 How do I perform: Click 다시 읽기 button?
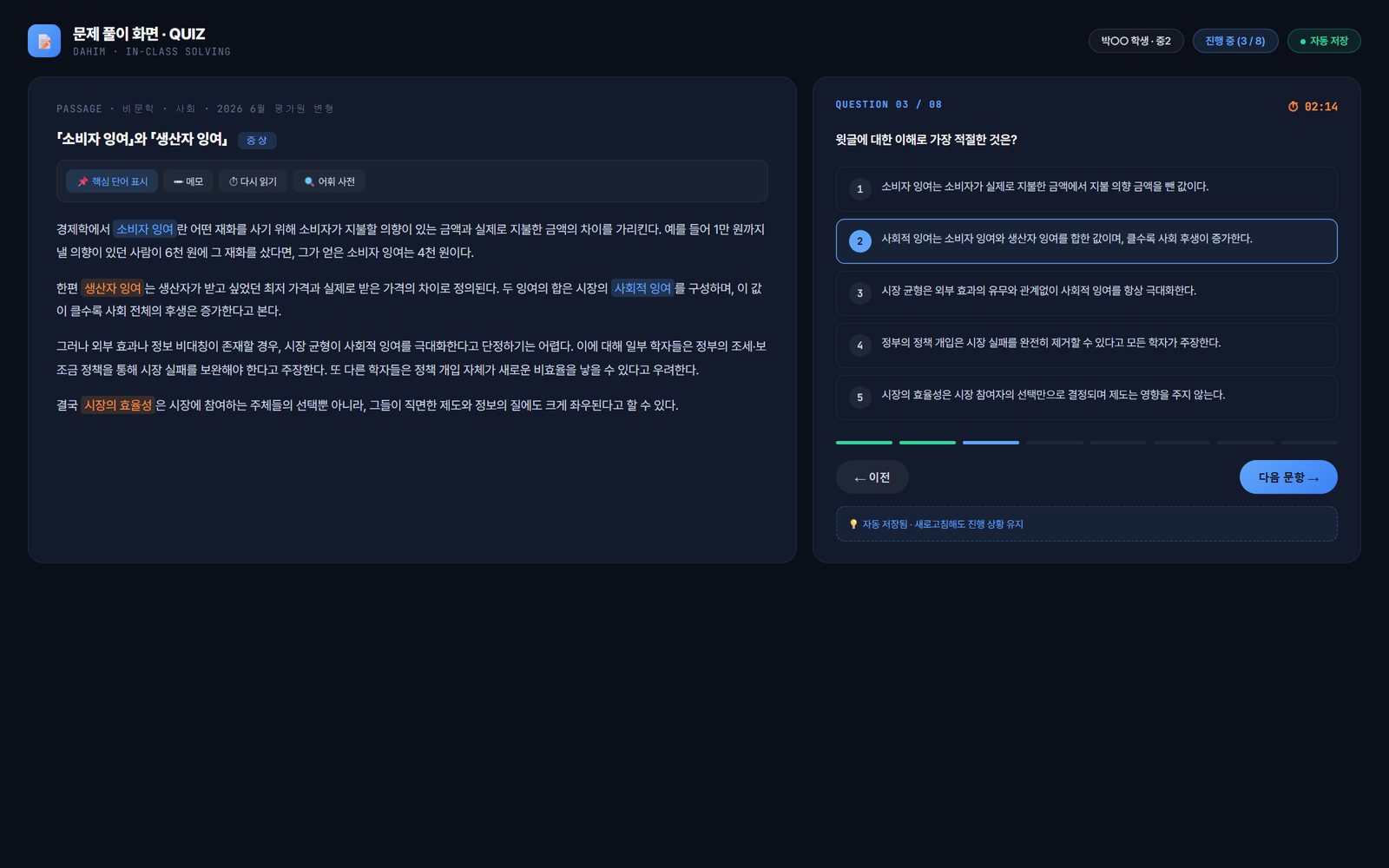(253, 181)
